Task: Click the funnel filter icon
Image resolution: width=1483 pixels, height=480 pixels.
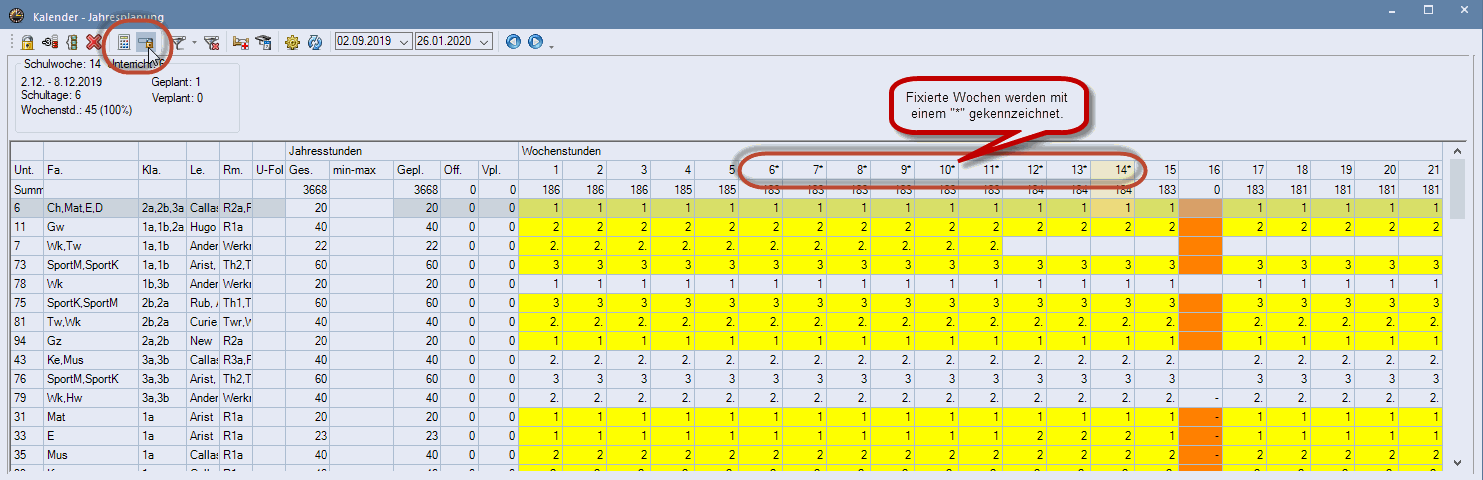Action: [x=177, y=42]
